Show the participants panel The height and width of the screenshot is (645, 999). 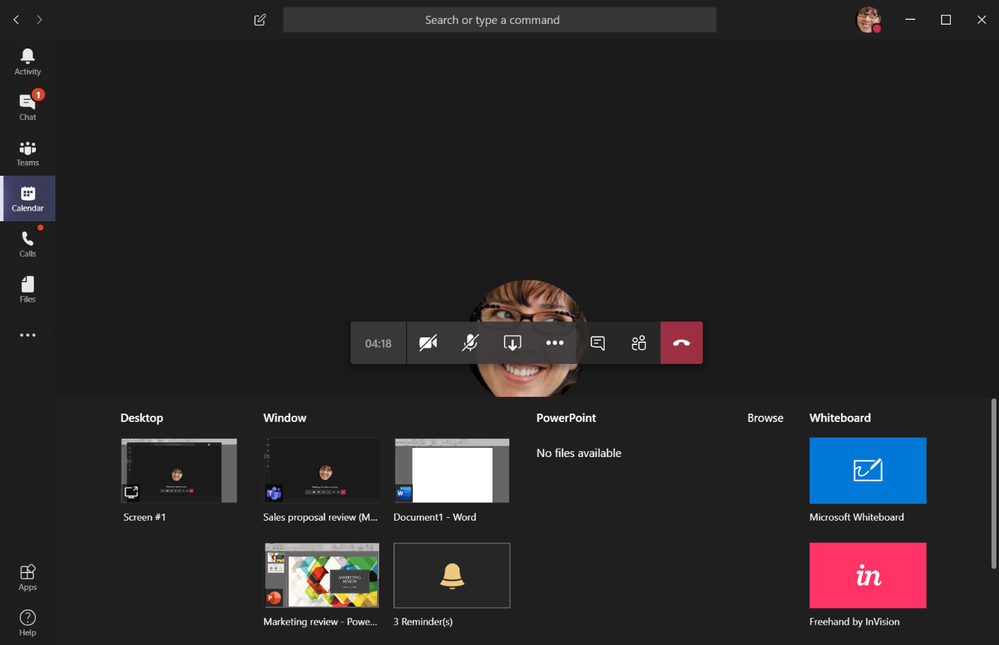point(639,343)
